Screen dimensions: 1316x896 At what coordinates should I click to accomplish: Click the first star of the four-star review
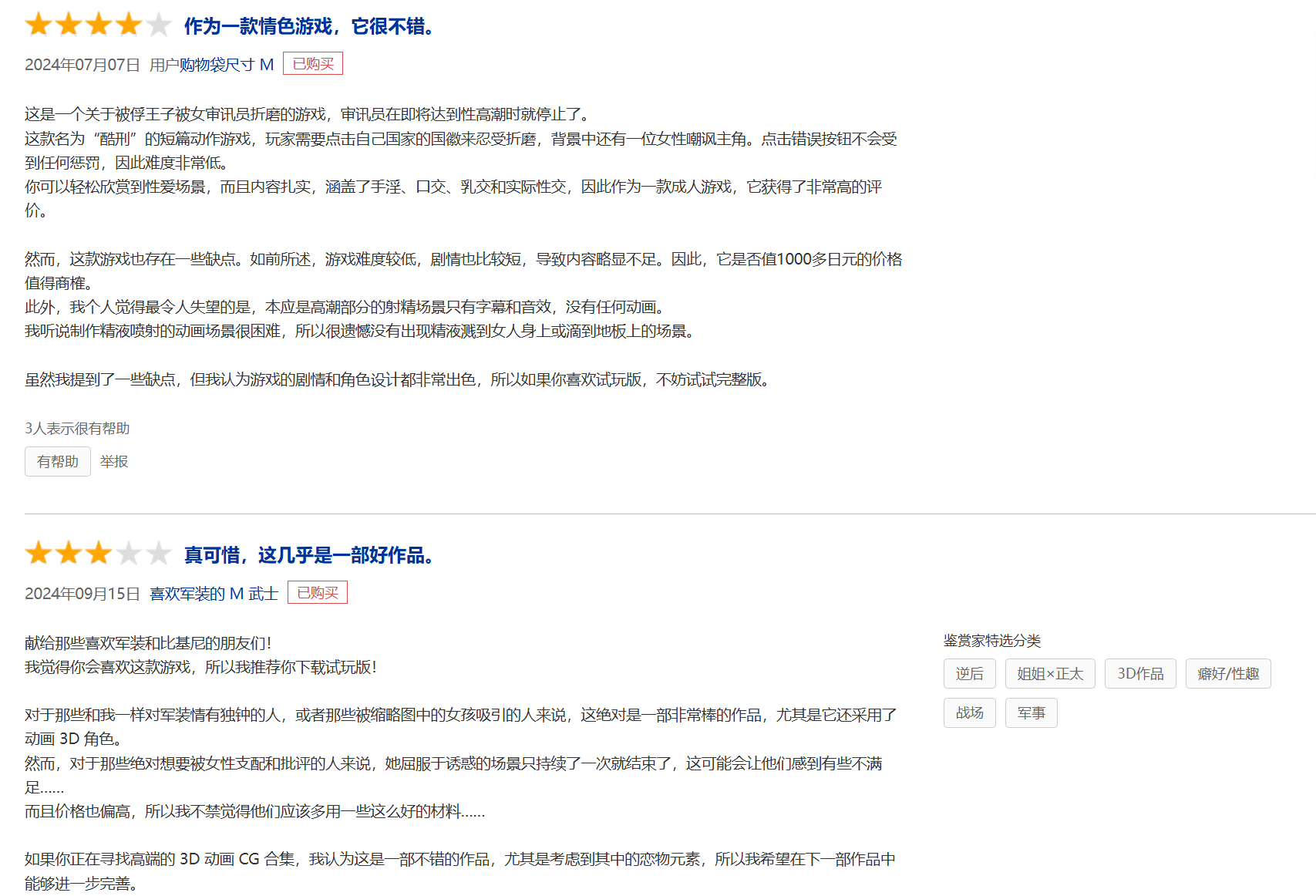click(39, 25)
